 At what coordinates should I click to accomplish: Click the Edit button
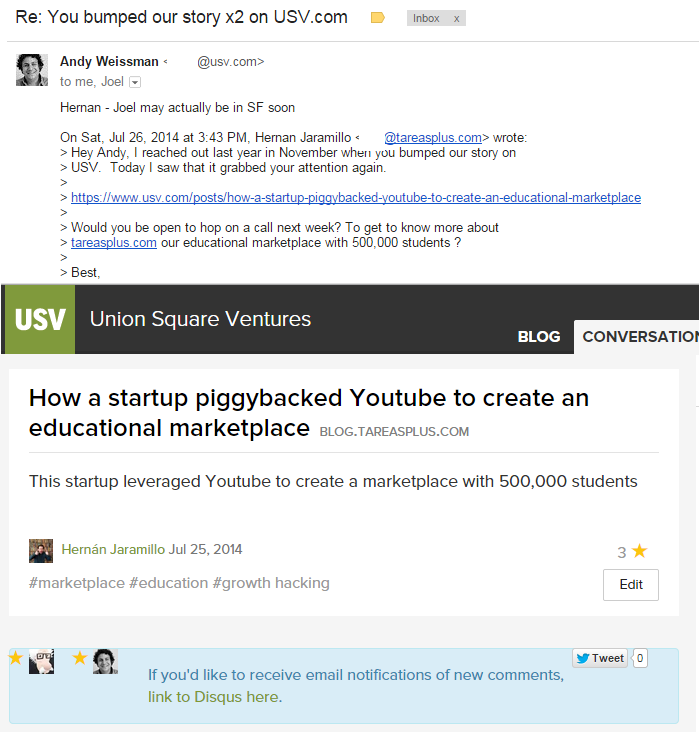pos(630,585)
